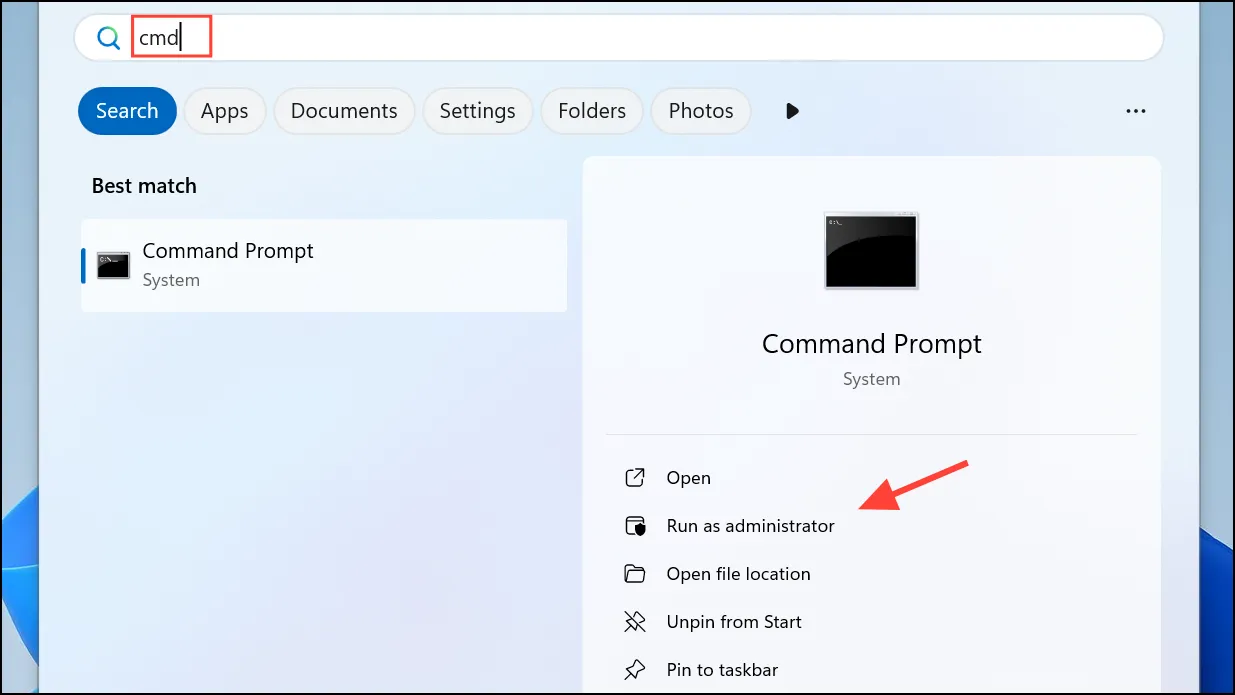
Task: Choose Run as administrator
Action: tap(750, 525)
